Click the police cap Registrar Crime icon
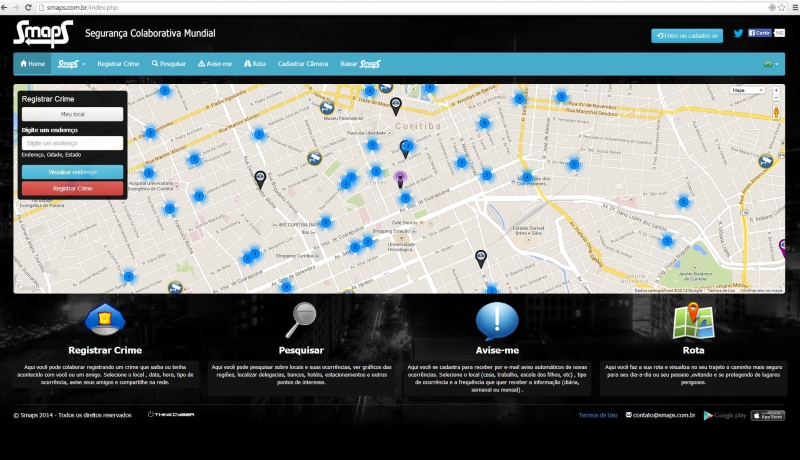The height and width of the screenshot is (460, 800). [x=104, y=321]
